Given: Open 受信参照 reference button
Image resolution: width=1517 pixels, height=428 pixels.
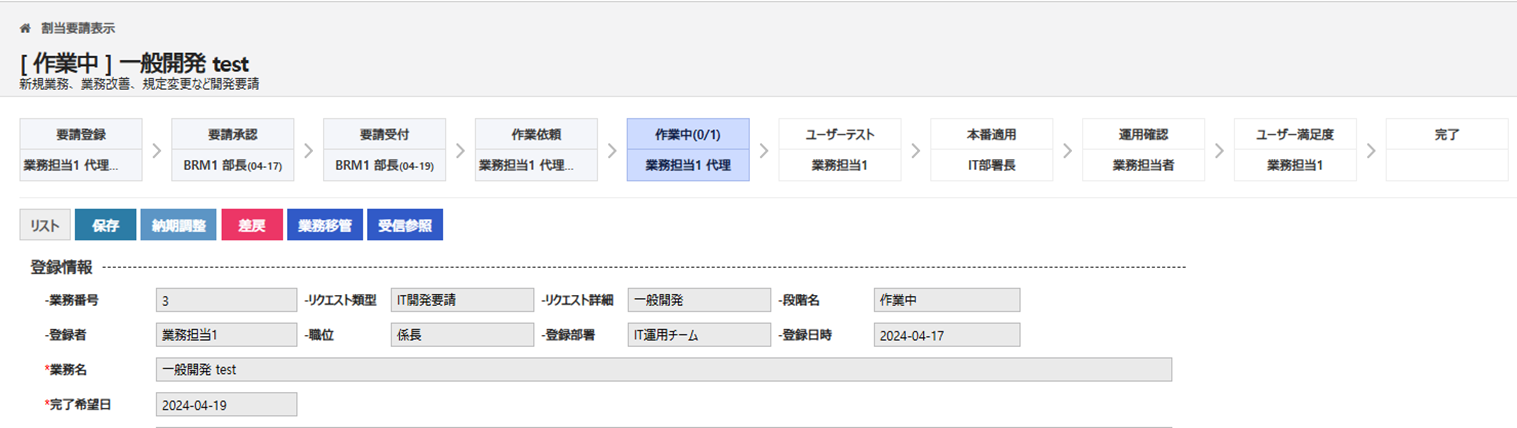Looking at the screenshot, I should pos(405,225).
